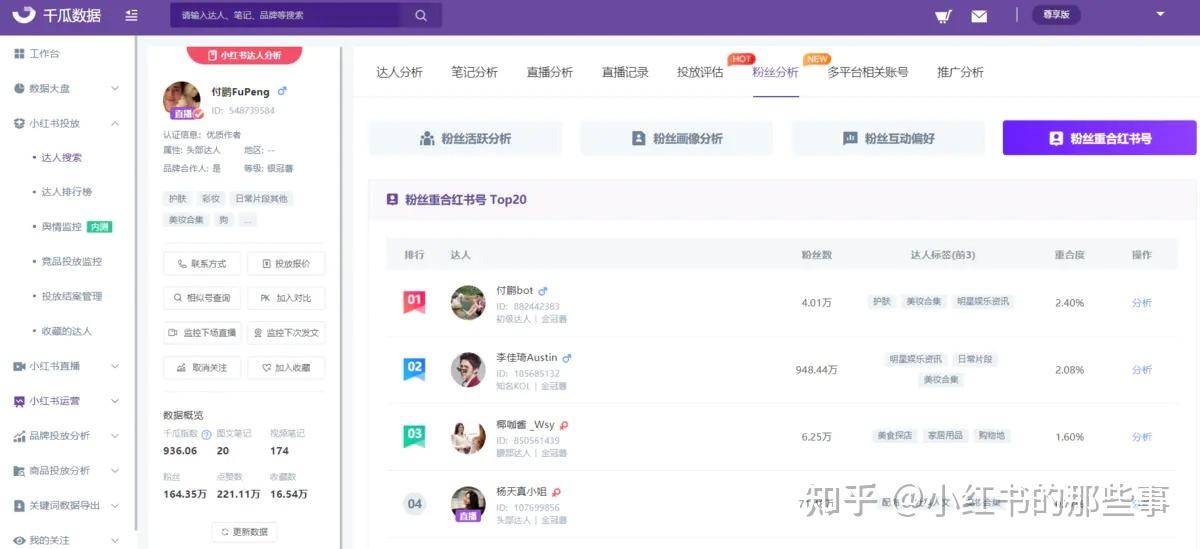1200x549 pixels.
Task: Click the 相似号查询 button
Action: click(x=202, y=298)
